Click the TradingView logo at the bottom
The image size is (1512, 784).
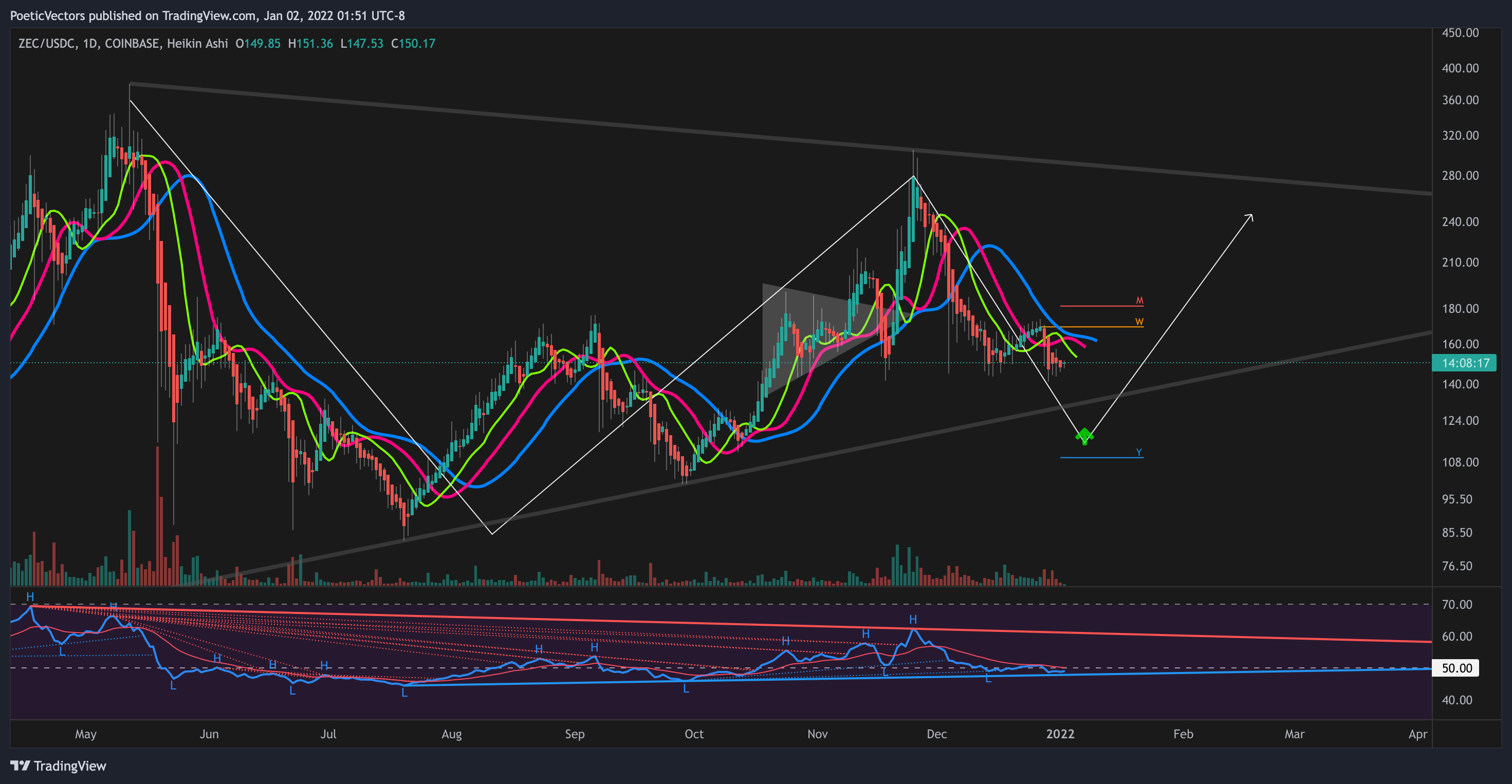tap(59, 766)
